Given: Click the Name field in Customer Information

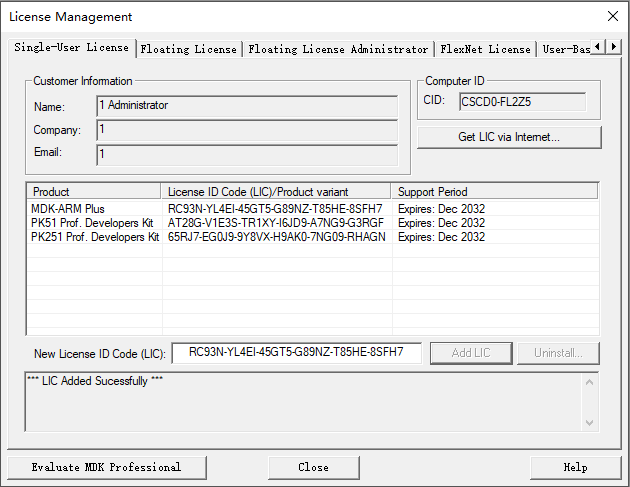Looking at the screenshot, I should pos(247,106).
